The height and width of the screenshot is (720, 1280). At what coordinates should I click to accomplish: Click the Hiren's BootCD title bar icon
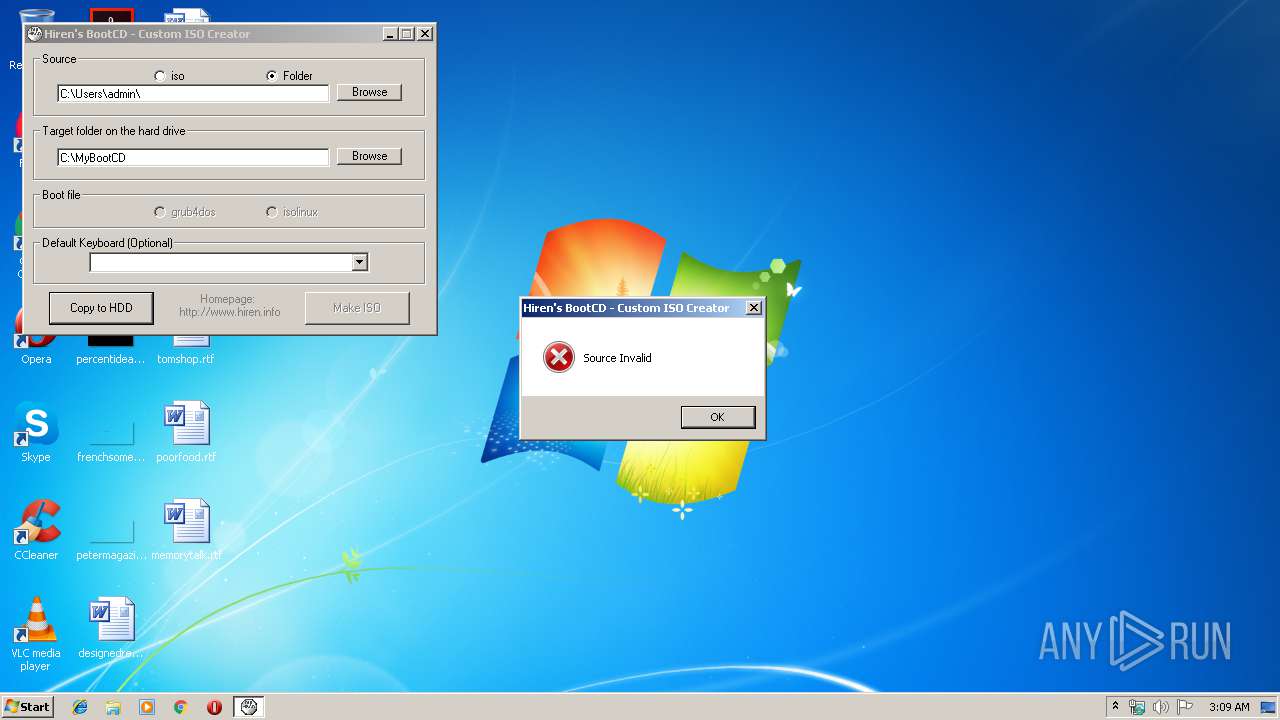(35, 34)
